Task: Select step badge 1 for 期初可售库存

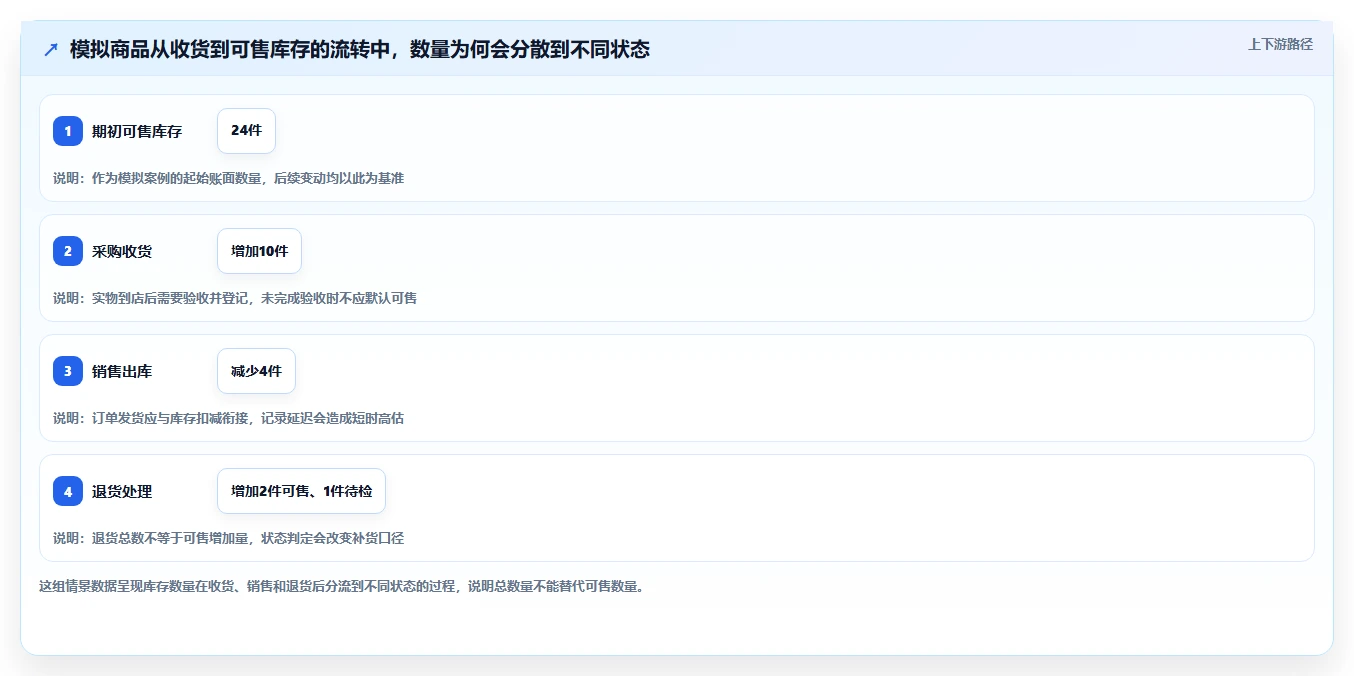Action: (68, 131)
